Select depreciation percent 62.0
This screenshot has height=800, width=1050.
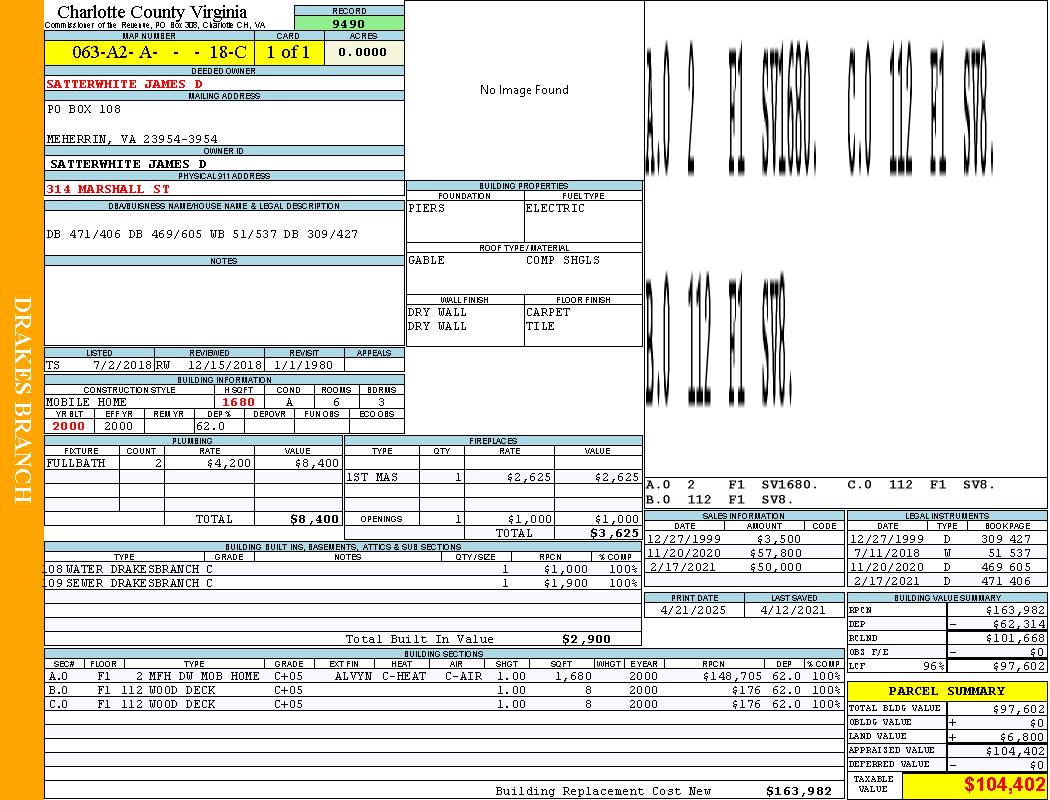[210, 426]
